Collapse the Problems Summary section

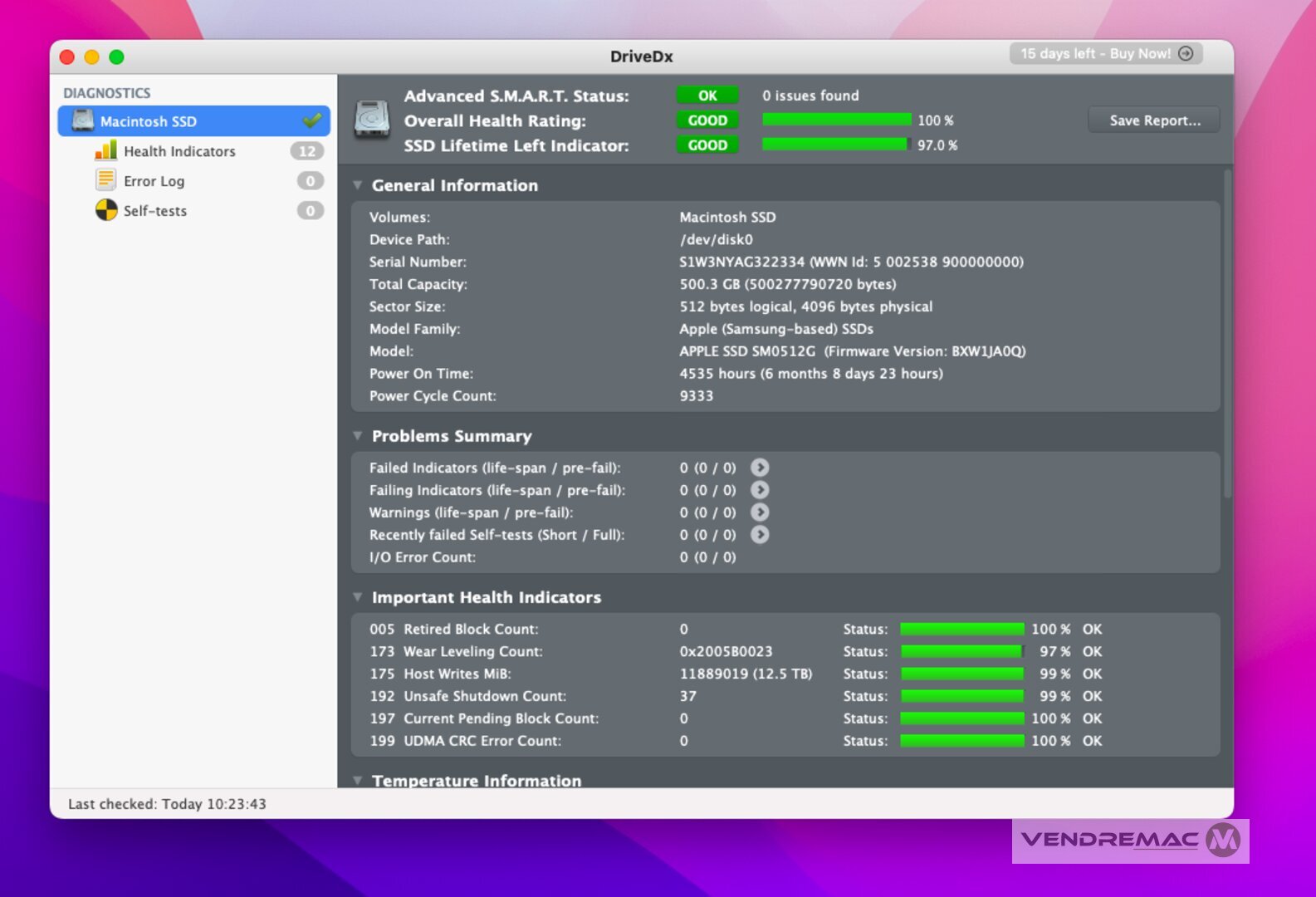[358, 436]
